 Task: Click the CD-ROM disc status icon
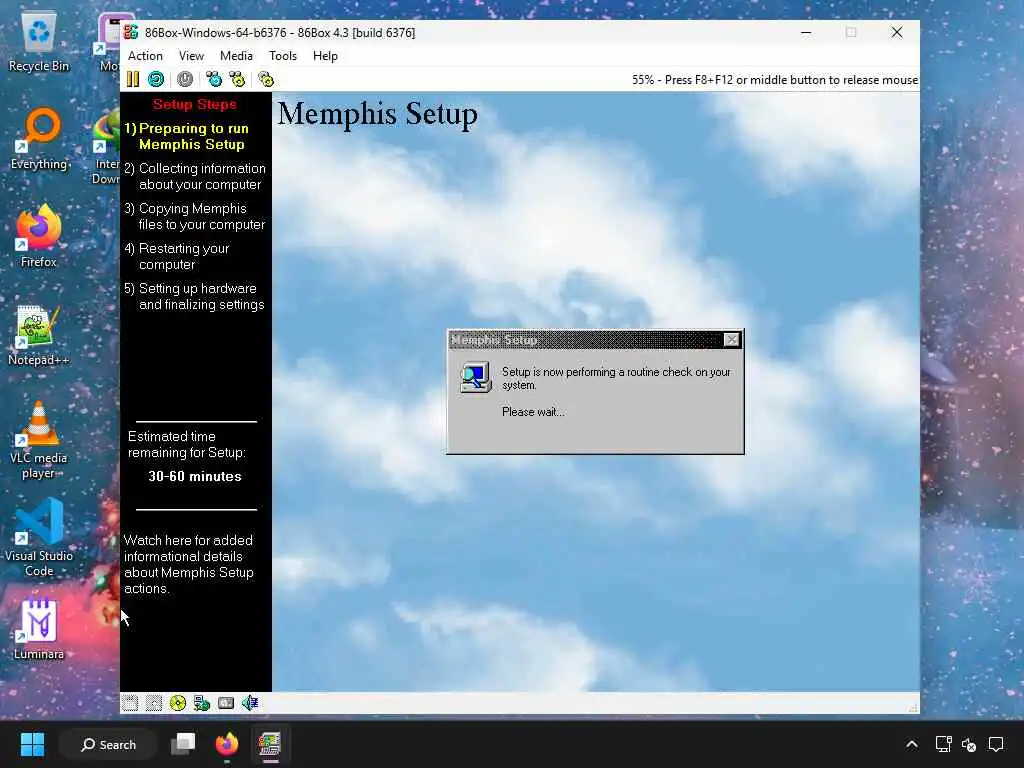(178, 703)
